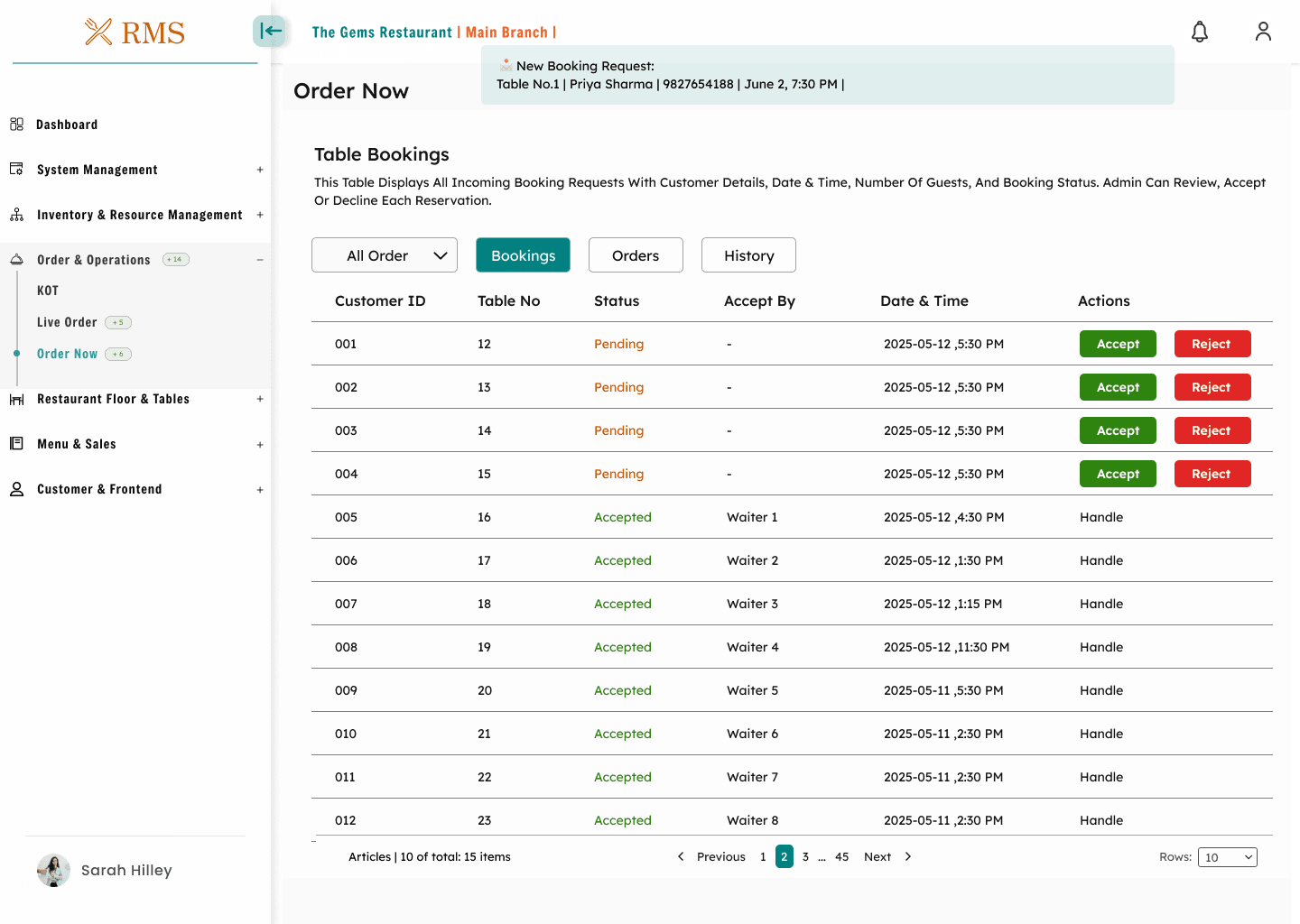
Task: Click the System Management icon
Action: tap(16, 170)
